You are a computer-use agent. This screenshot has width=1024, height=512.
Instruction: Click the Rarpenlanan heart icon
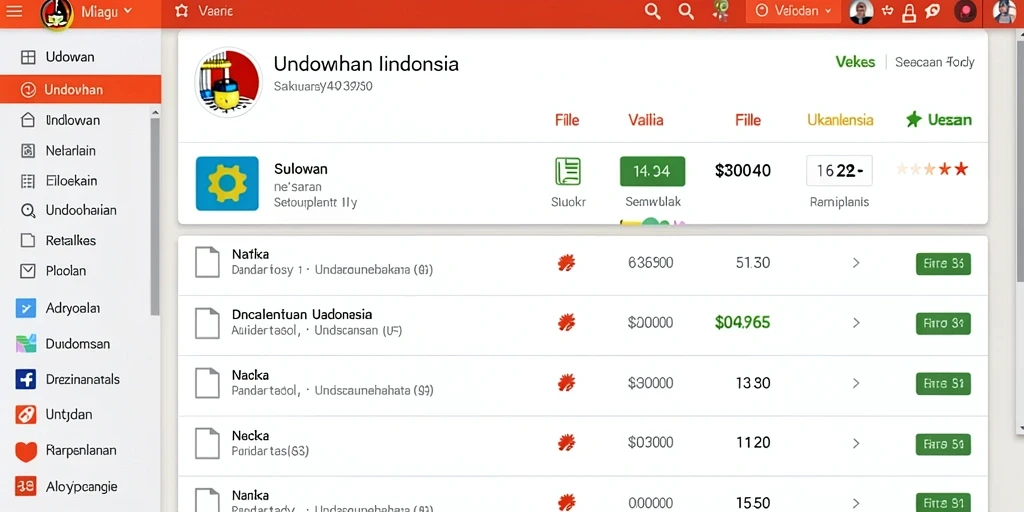pyautogui.click(x=25, y=451)
